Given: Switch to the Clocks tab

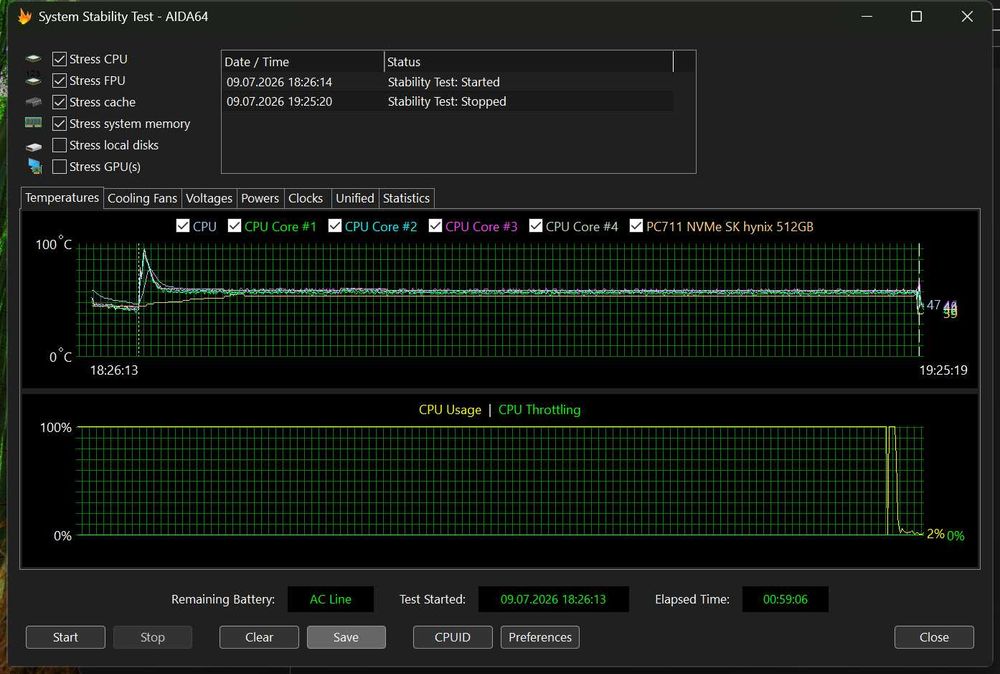Looking at the screenshot, I should [x=305, y=198].
